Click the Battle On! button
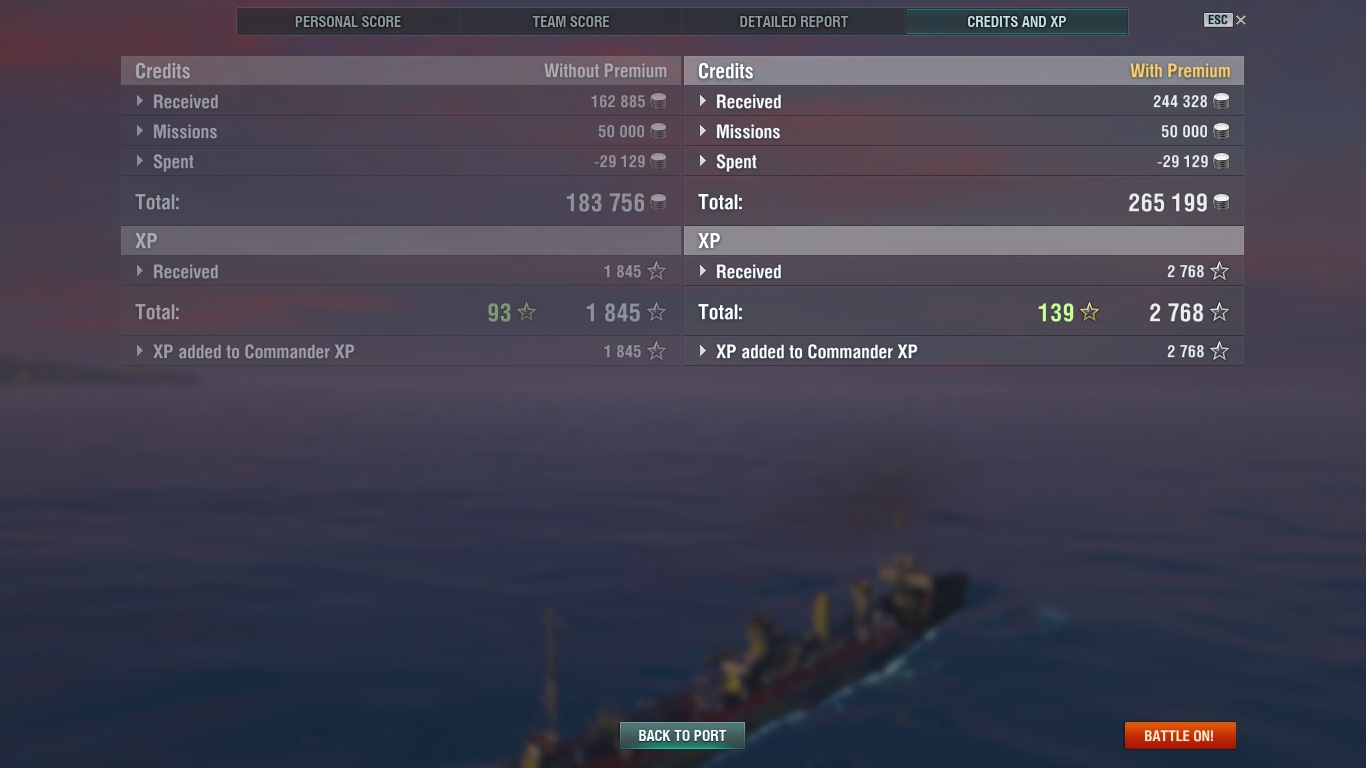1366x768 pixels. pos(1180,735)
